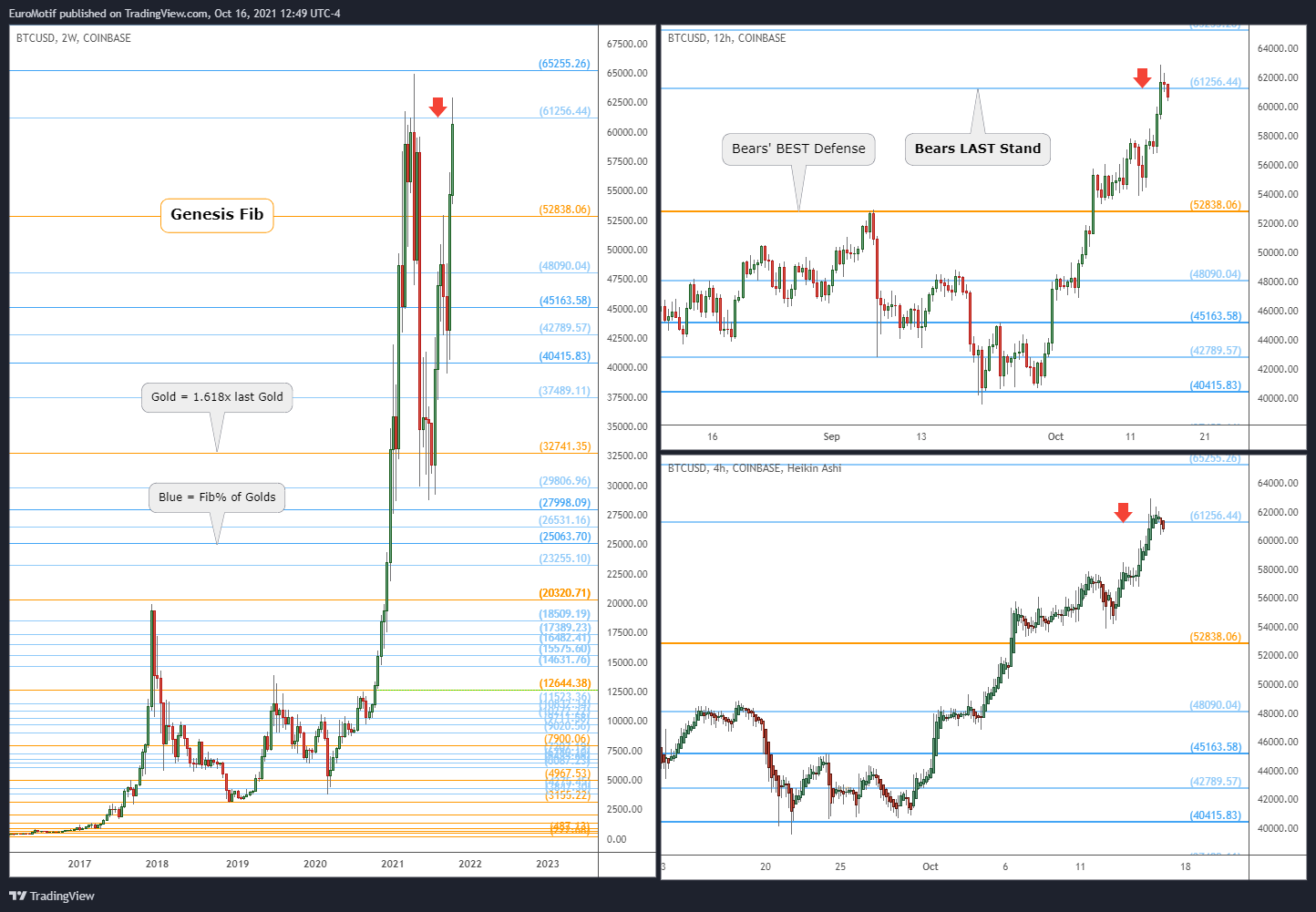Select the (42789.57) level on 4h chart
Image resolution: width=1316 pixels, height=912 pixels.
point(1216,782)
